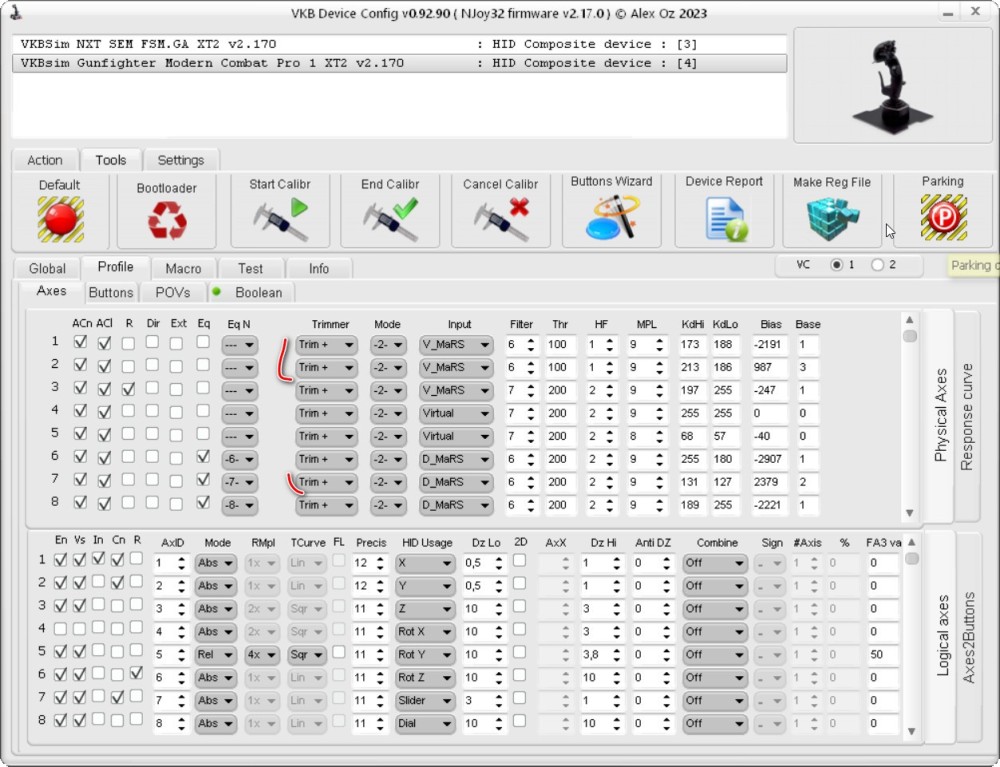Click the application icon in the title bar
This screenshot has width=1000, height=767.
(15, 13)
